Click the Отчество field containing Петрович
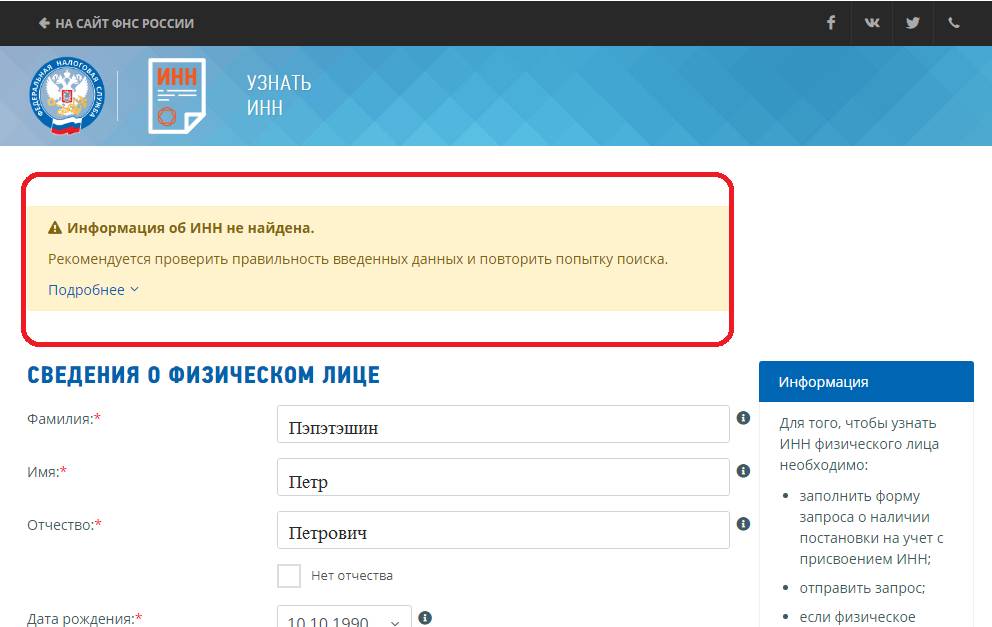The height and width of the screenshot is (627, 992). click(x=500, y=529)
